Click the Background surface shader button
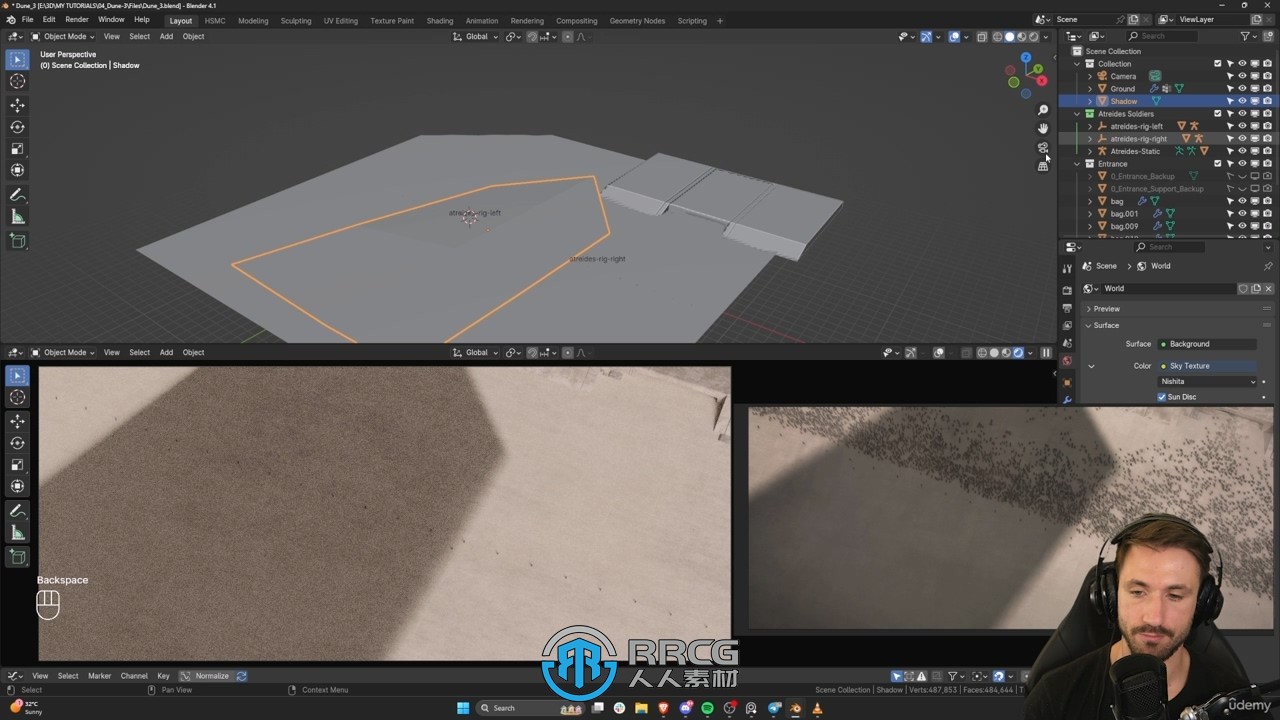 coord(1208,344)
